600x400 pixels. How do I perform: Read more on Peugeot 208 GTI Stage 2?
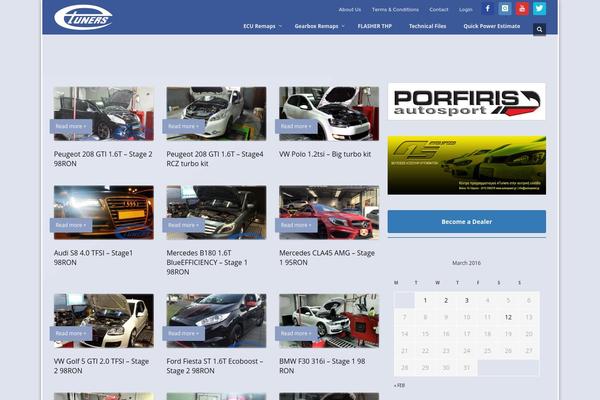(71, 126)
